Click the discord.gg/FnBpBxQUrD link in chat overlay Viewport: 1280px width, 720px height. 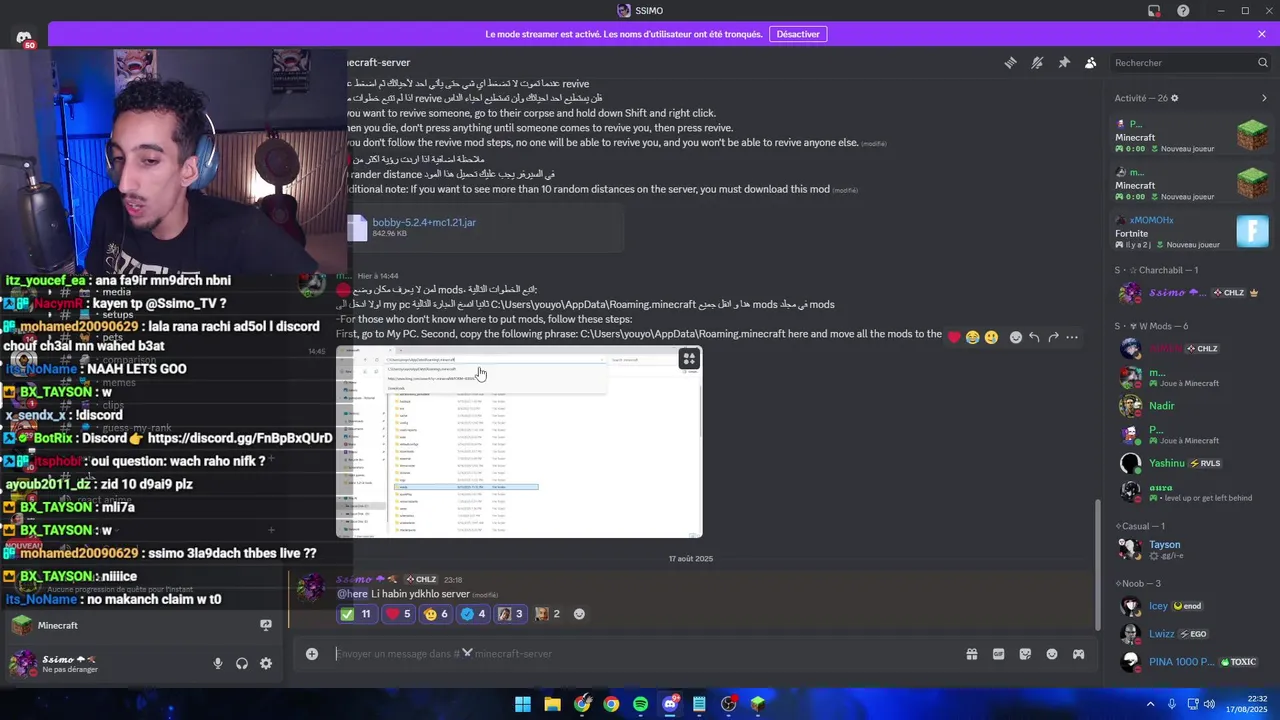[240, 438]
